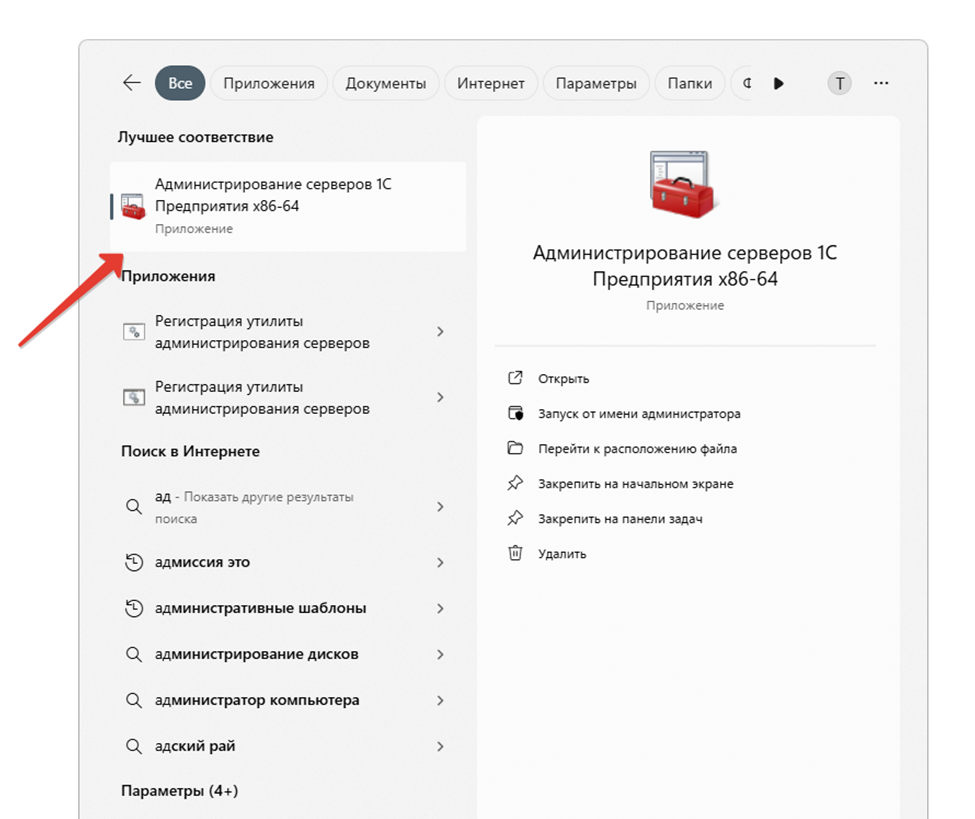Expand chevron beside 'адский рай'
The image size is (975, 819).
(440, 746)
